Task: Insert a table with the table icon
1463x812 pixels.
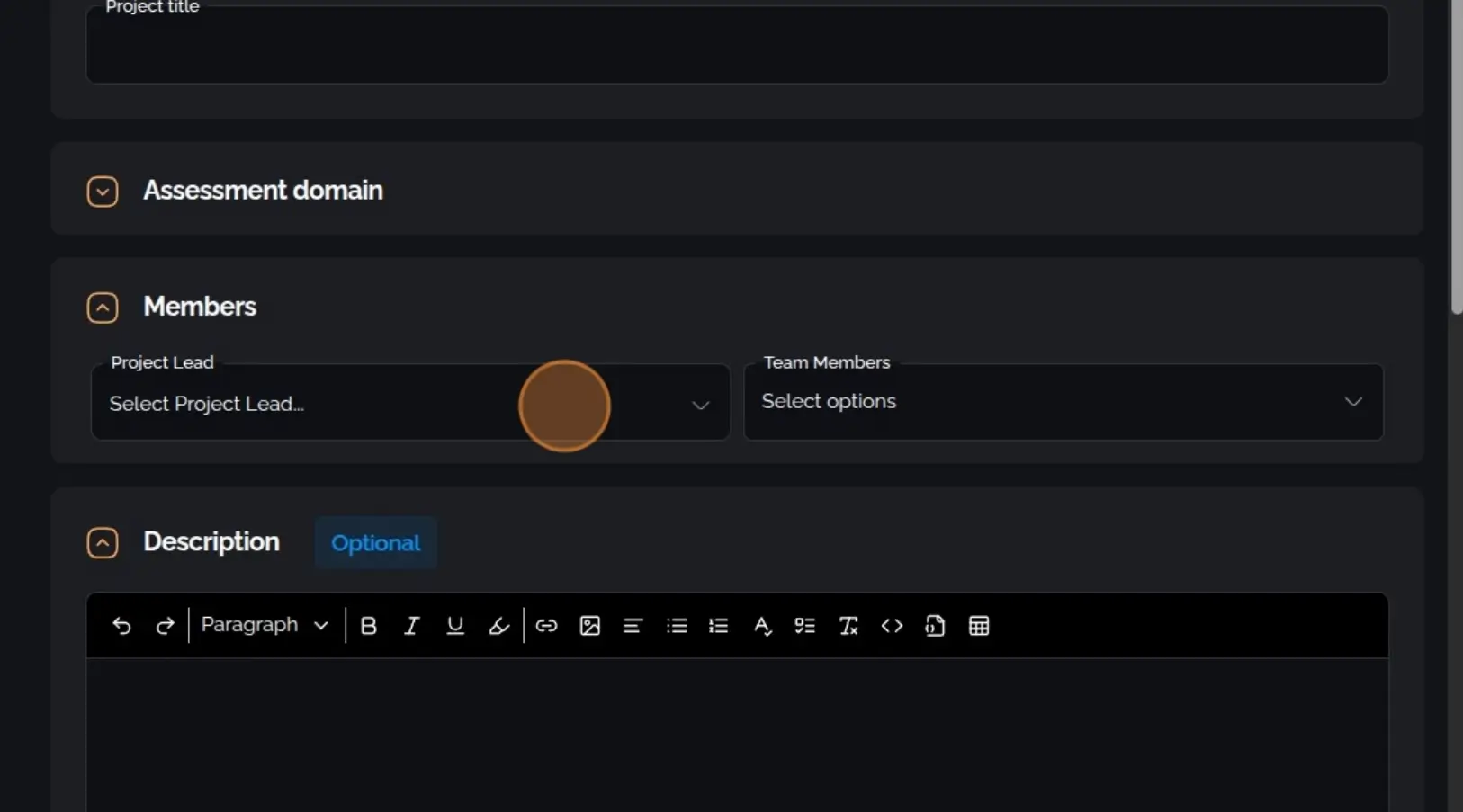Action: (979, 626)
